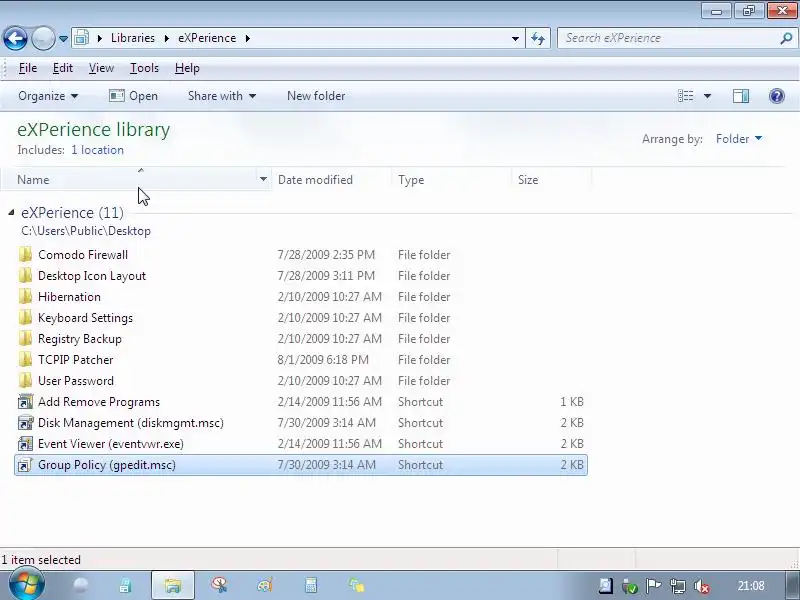Select the Registry Backup folder icon
The width and height of the screenshot is (800, 600).
(x=26, y=338)
